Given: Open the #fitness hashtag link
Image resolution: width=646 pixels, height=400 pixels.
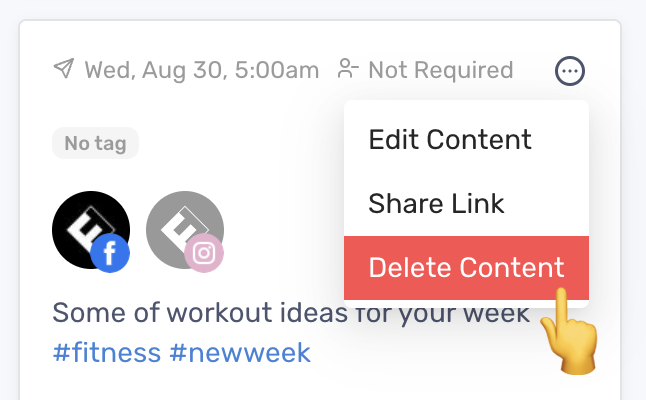Looking at the screenshot, I should (107, 353).
